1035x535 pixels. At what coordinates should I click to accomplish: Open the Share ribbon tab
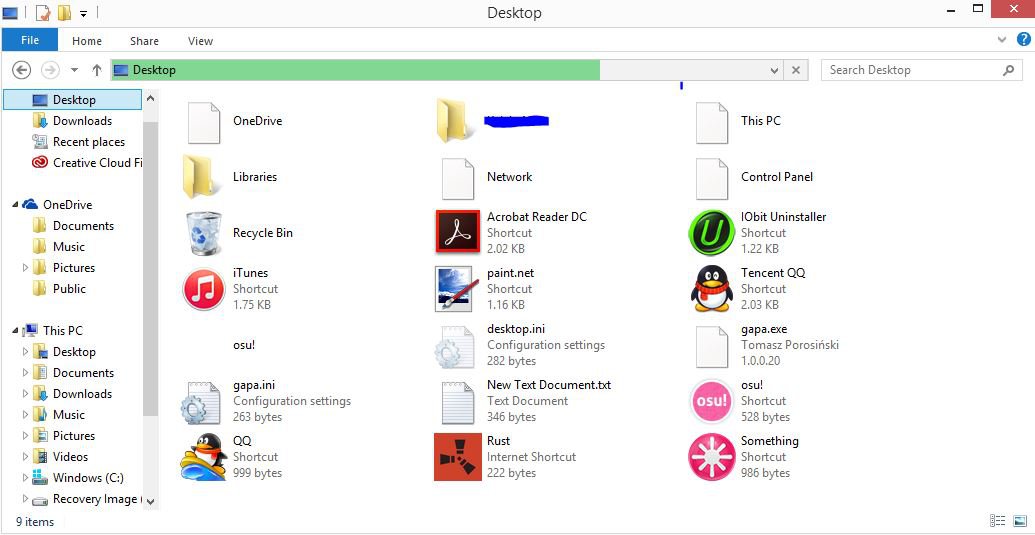(x=144, y=41)
